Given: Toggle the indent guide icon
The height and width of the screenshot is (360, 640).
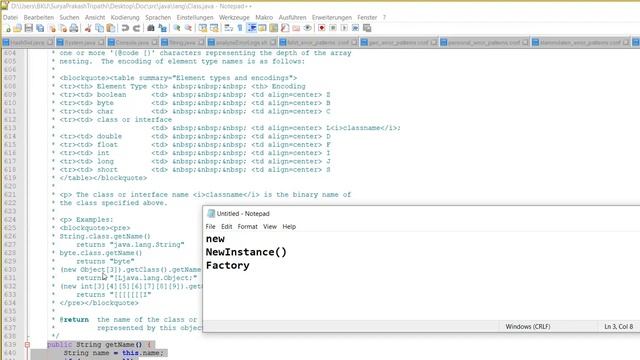Looking at the screenshot, I should point(252,28).
